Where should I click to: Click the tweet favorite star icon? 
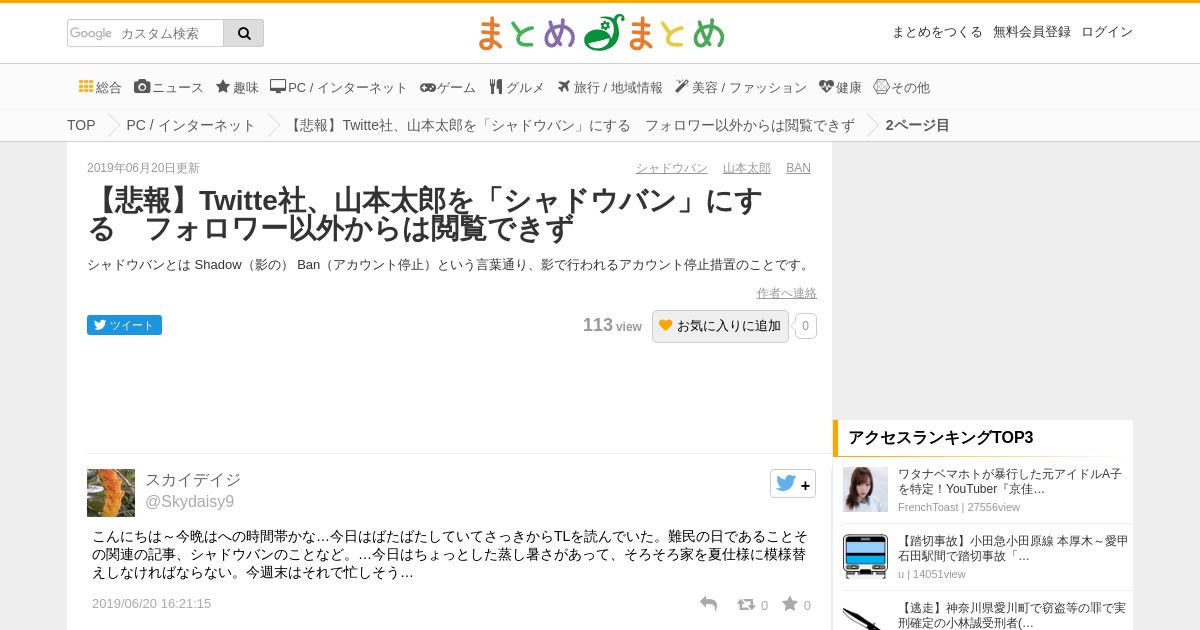coord(790,604)
